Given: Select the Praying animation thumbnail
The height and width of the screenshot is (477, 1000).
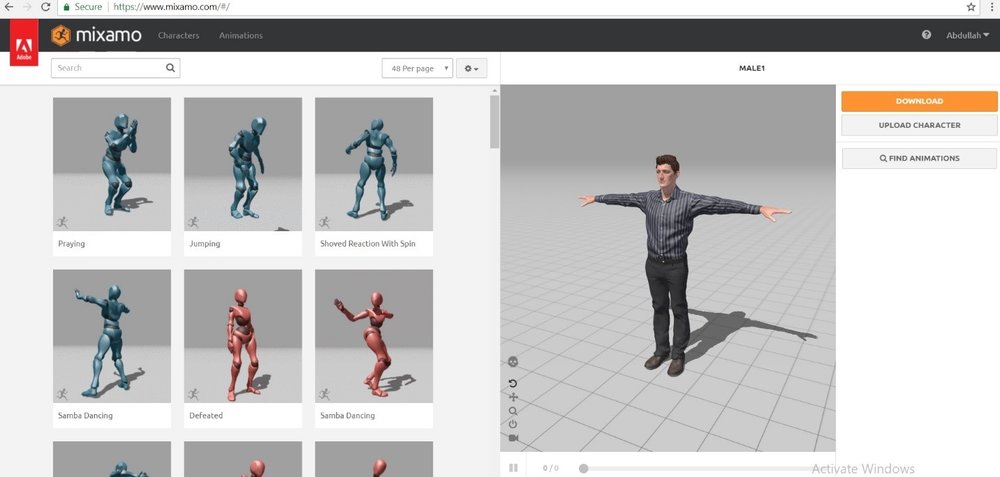Looking at the screenshot, I should coord(112,164).
